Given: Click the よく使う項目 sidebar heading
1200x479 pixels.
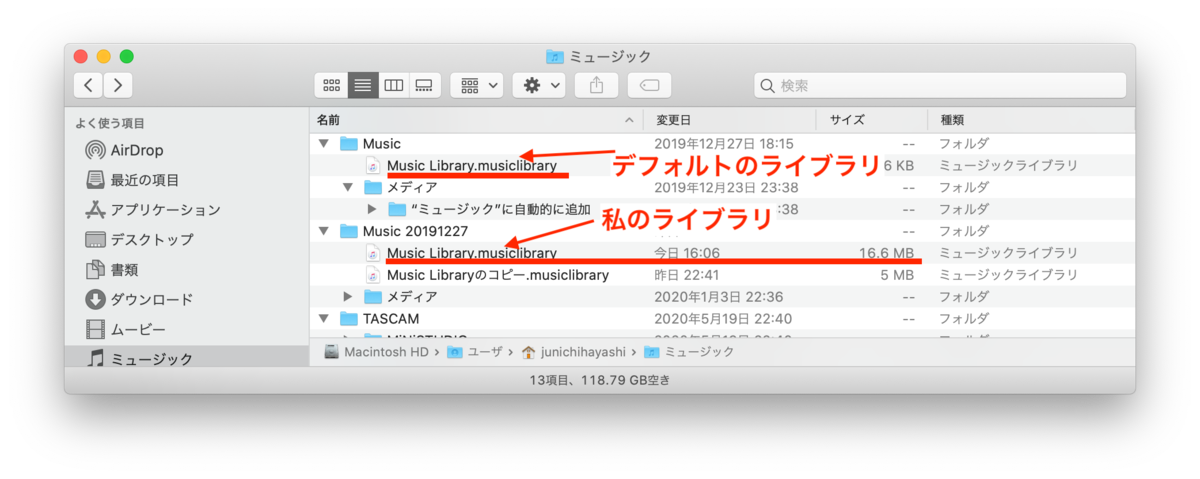Looking at the screenshot, I should [x=110, y=123].
